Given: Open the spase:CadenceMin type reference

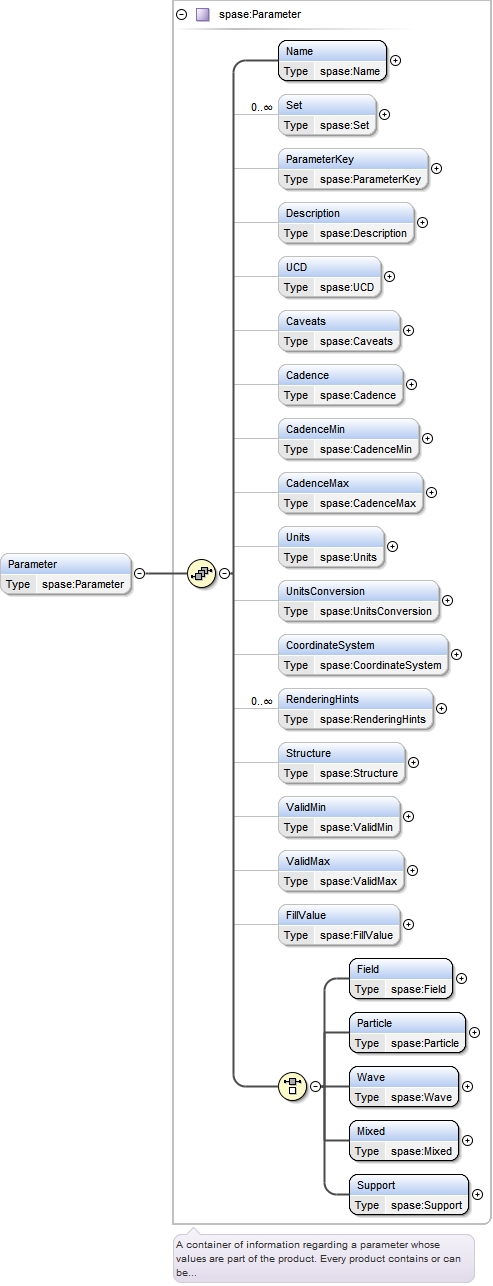Looking at the screenshot, I should [366, 449].
